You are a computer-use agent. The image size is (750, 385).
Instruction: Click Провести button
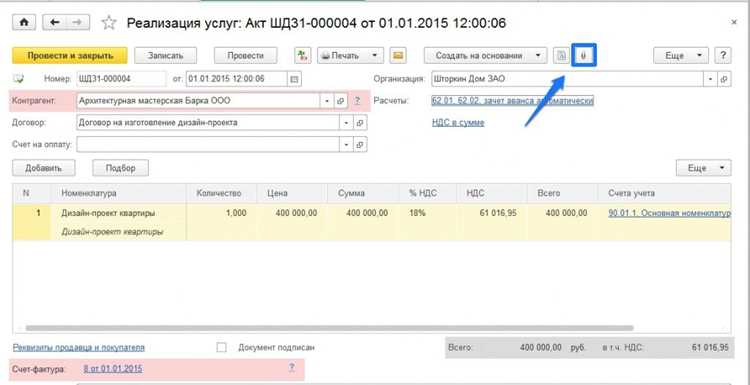click(245, 55)
